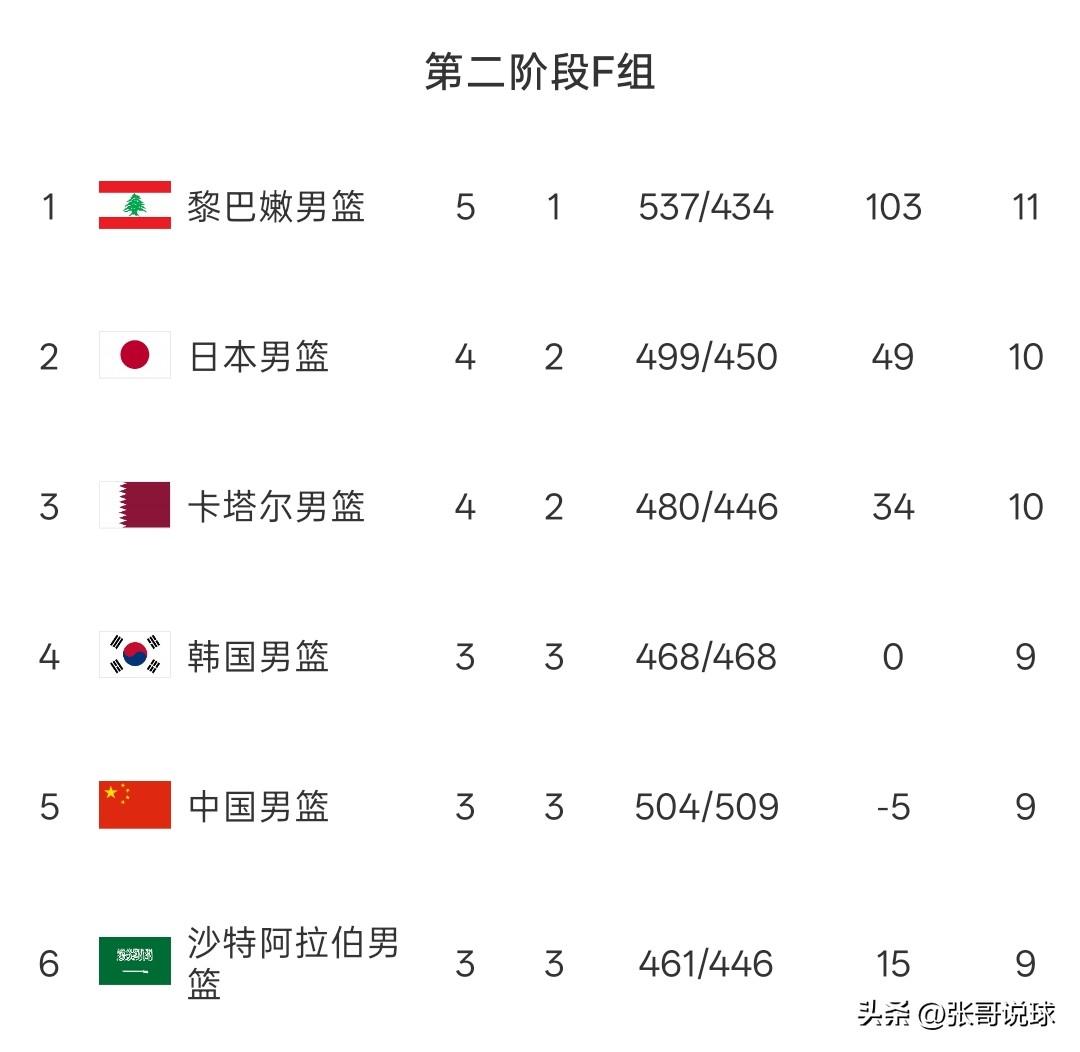Open the 沙特阿拉伯男篮 team name
Screen dimensions: 1080x1052
(293, 963)
